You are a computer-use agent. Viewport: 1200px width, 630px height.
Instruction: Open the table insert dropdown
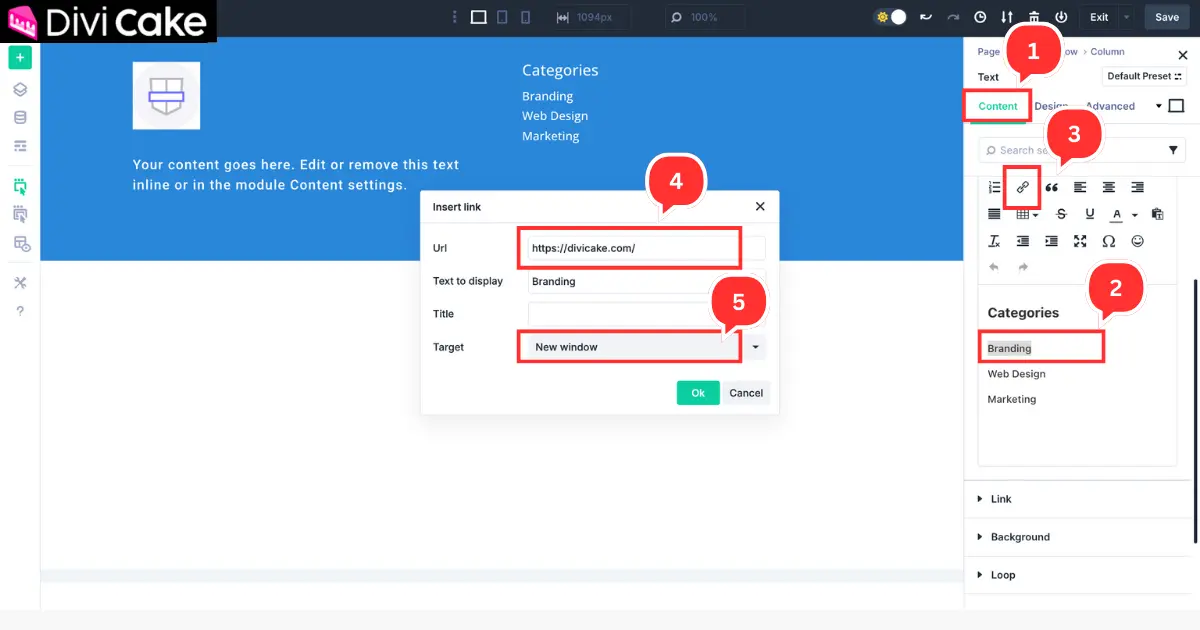point(1027,214)
